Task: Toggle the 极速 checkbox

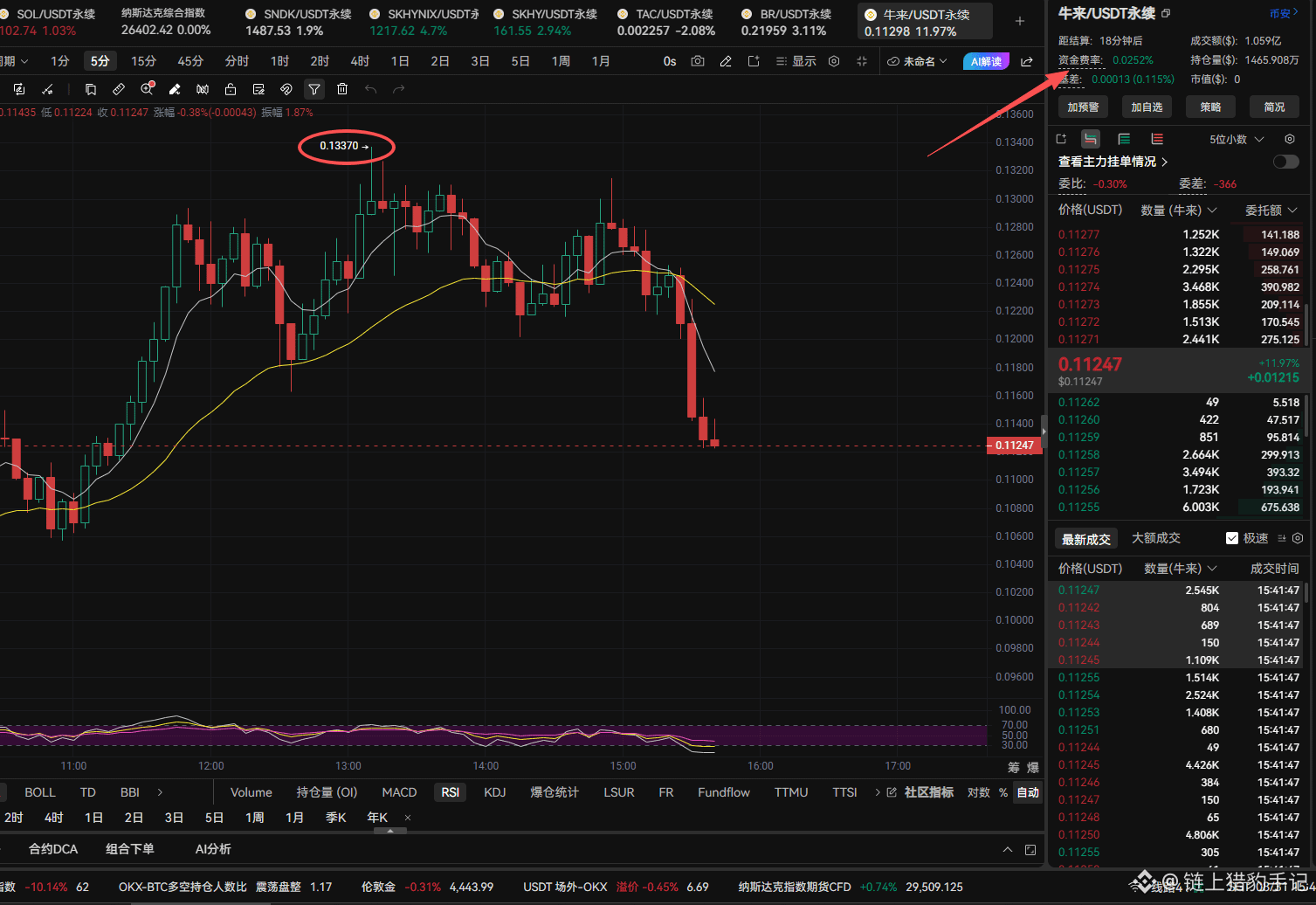Action: pos(1232,538)
